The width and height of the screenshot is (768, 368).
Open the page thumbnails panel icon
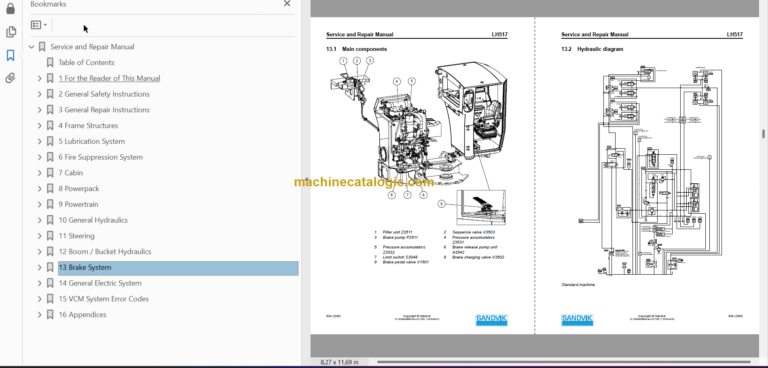click(x=10, y=32)
